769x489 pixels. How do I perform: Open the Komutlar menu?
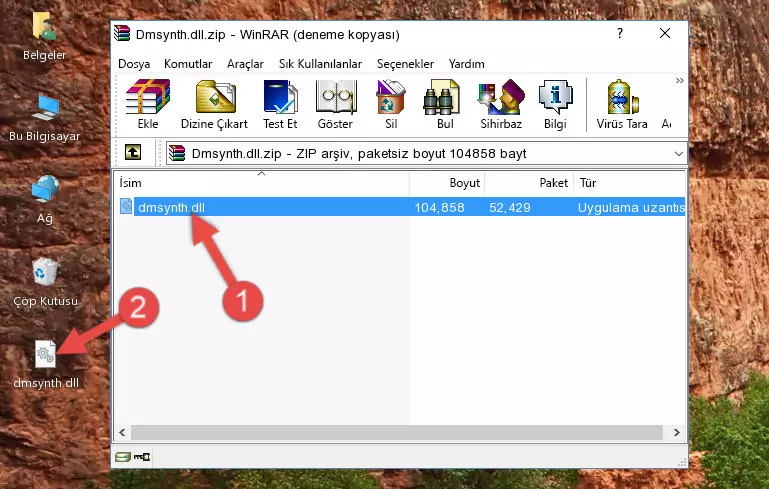point(188,64)
